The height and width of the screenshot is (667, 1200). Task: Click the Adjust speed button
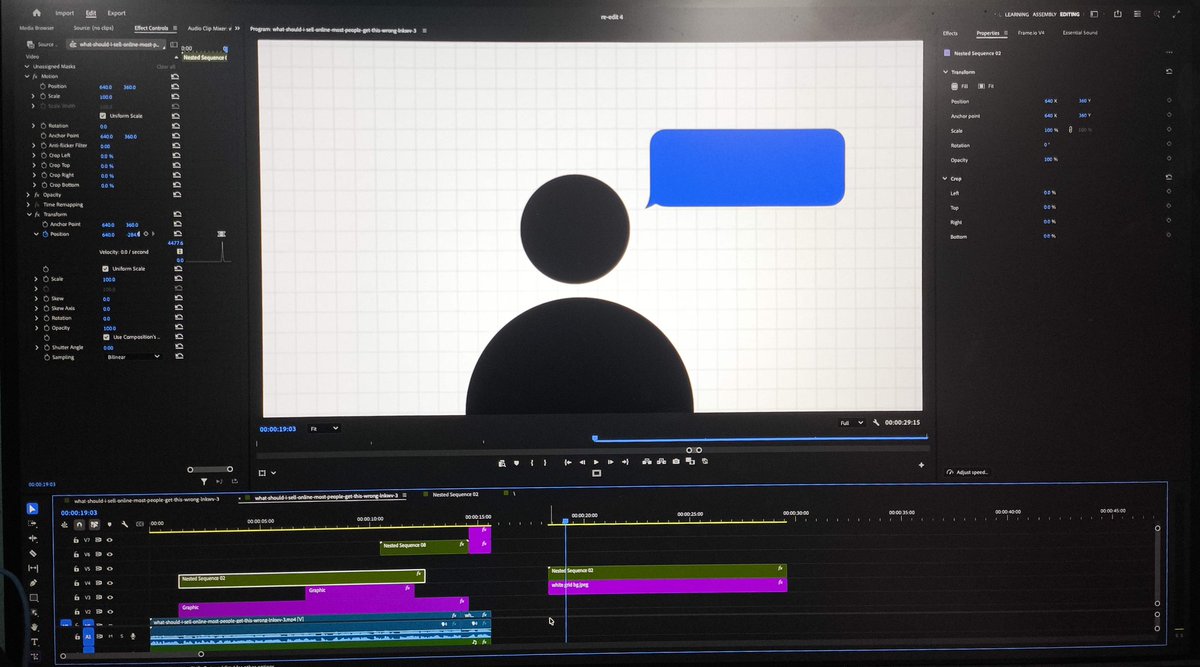coord(967,472)
